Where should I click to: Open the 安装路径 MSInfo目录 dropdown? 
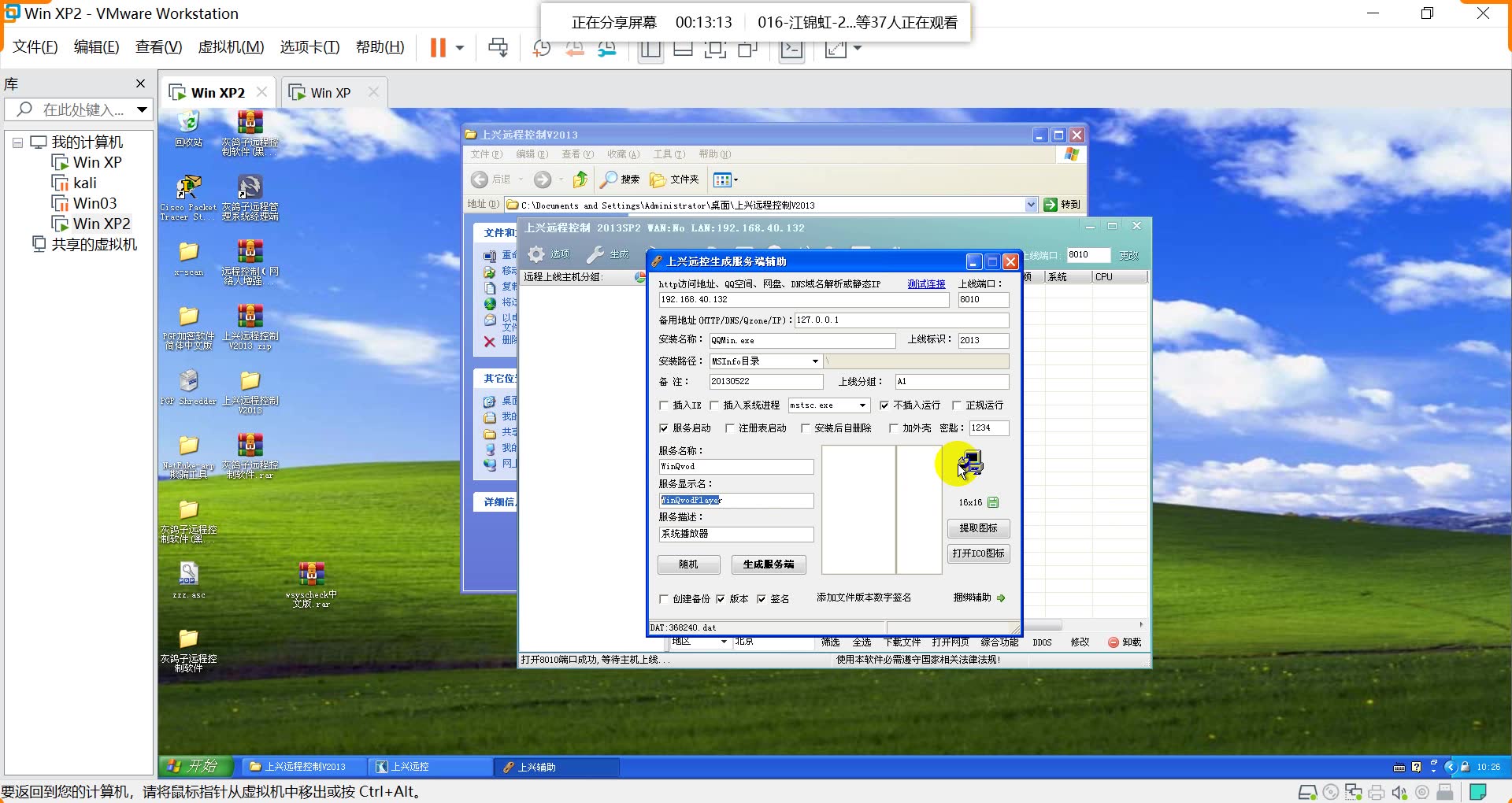click(815, 361)
